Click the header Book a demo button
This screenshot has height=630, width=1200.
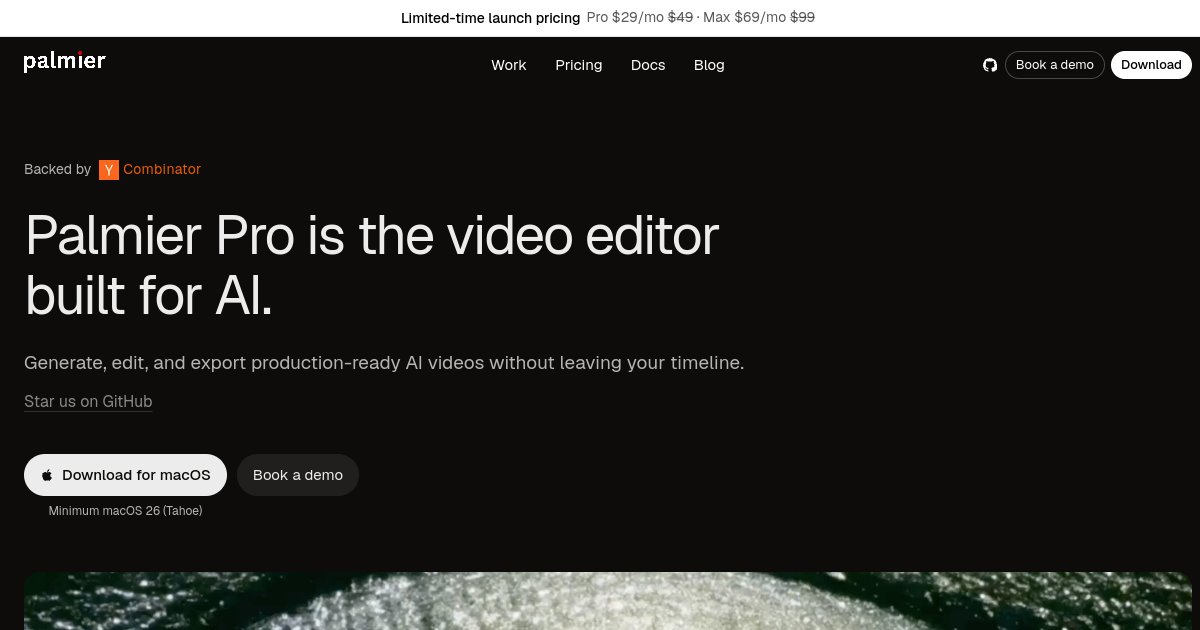(1055, 65)
